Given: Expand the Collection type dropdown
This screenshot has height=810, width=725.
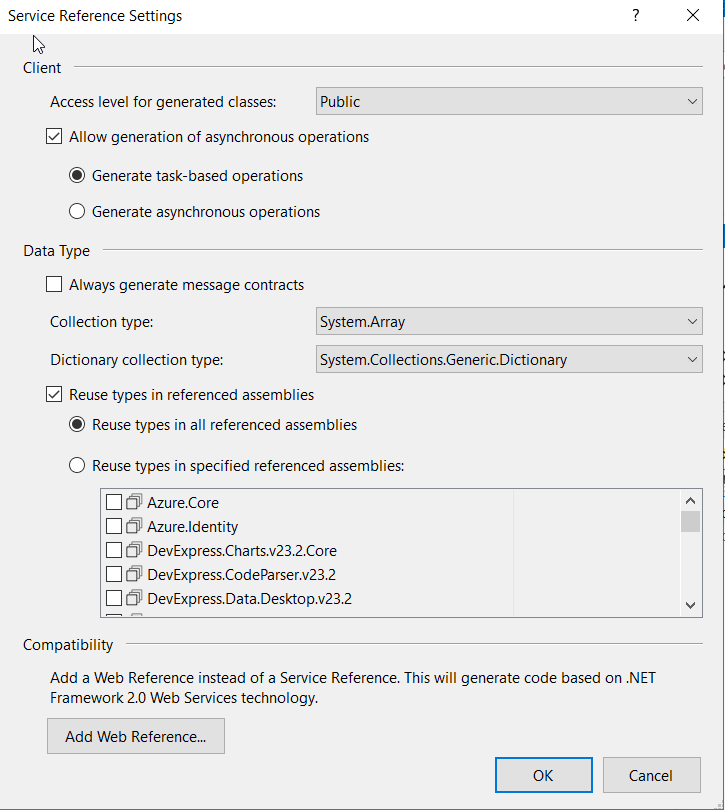Looking at the screenshot, I should 509,322.
